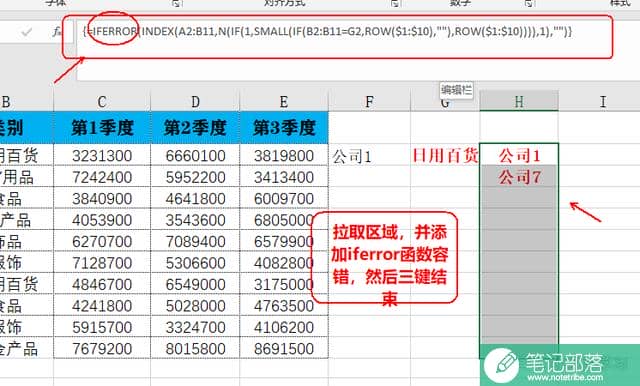Image resolution: width=640 pixels, height=386 pixels.
Task: Select column C header
Action: click(x=102, y=101)
